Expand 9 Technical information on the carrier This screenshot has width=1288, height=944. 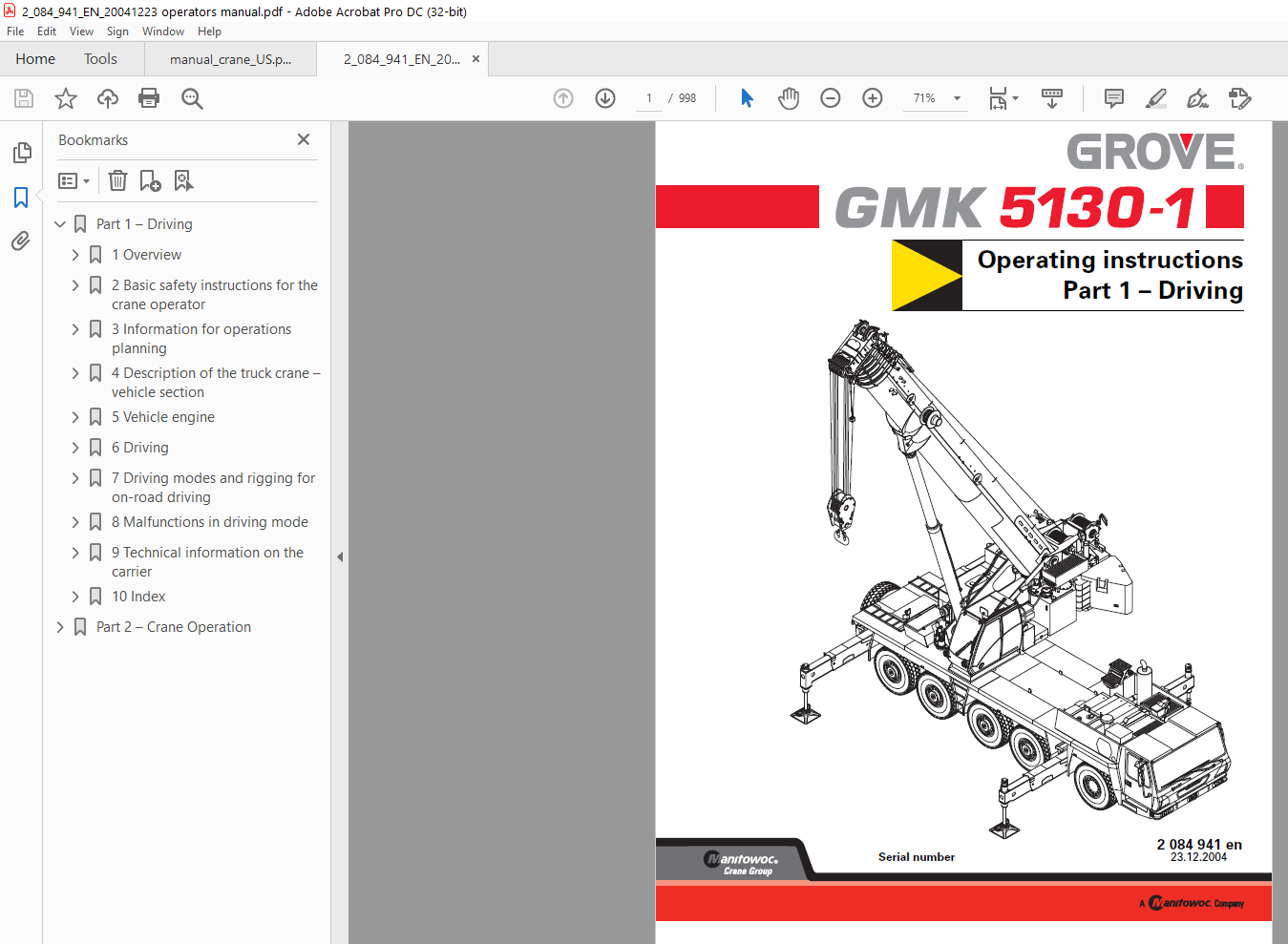pyautogui.click(x=75, y=553)
